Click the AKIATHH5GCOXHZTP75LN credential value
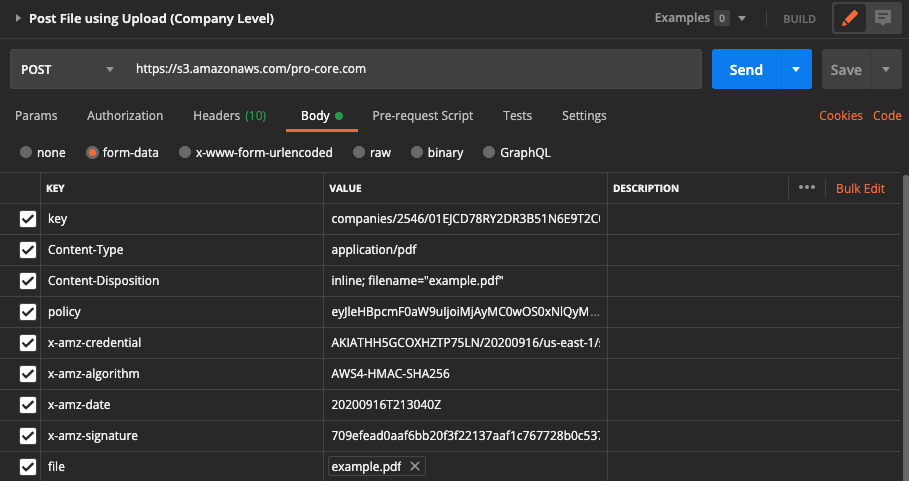Viewport: 909px width, 481px height. click(465, 342)
